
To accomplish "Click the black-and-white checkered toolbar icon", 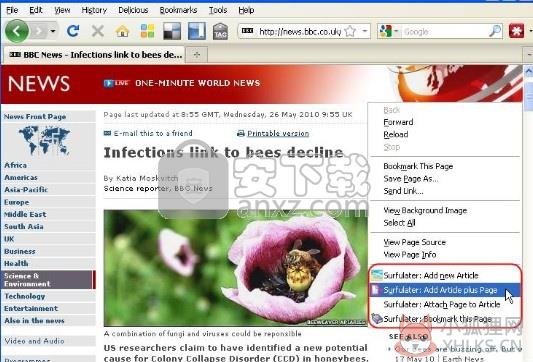I will pyautogui.click(x=172, y=31).
